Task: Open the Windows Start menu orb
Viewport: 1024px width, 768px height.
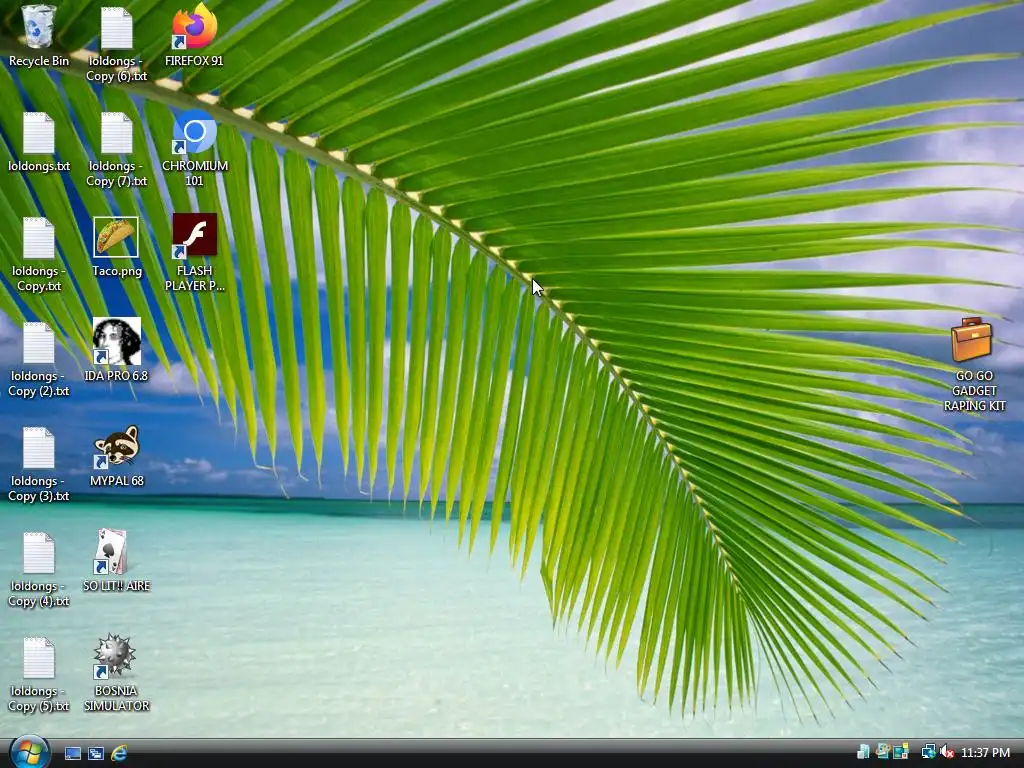Action: coord(29,752)
